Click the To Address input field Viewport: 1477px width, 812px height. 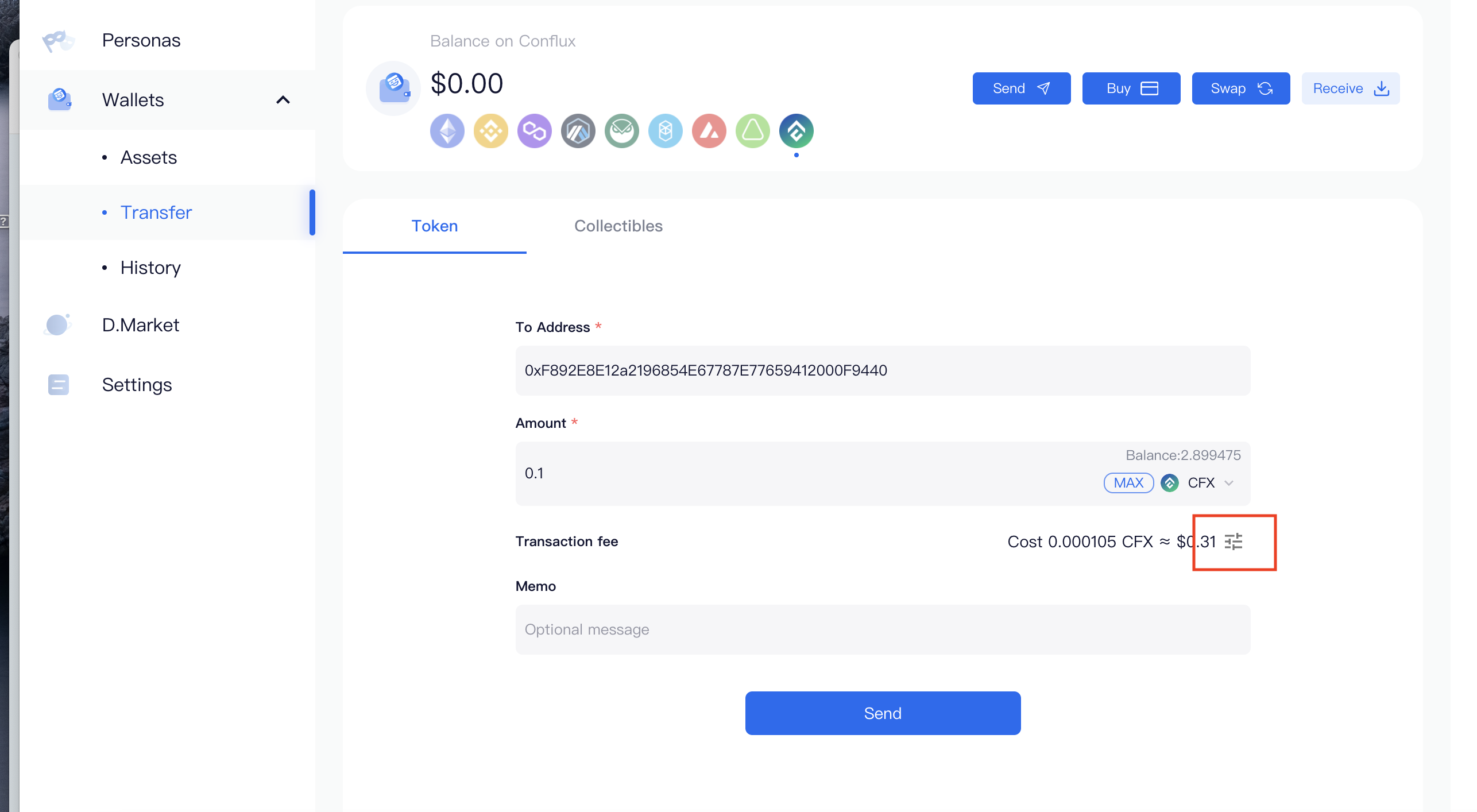[x=882, y=370]
